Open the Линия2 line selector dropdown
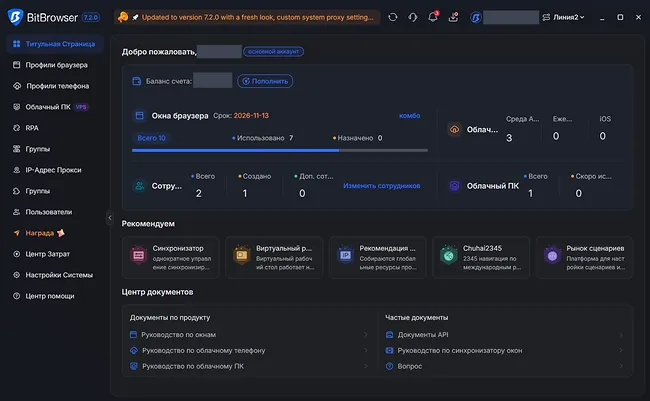This screenshot has width=650, height=401. [x=564, y=17]
